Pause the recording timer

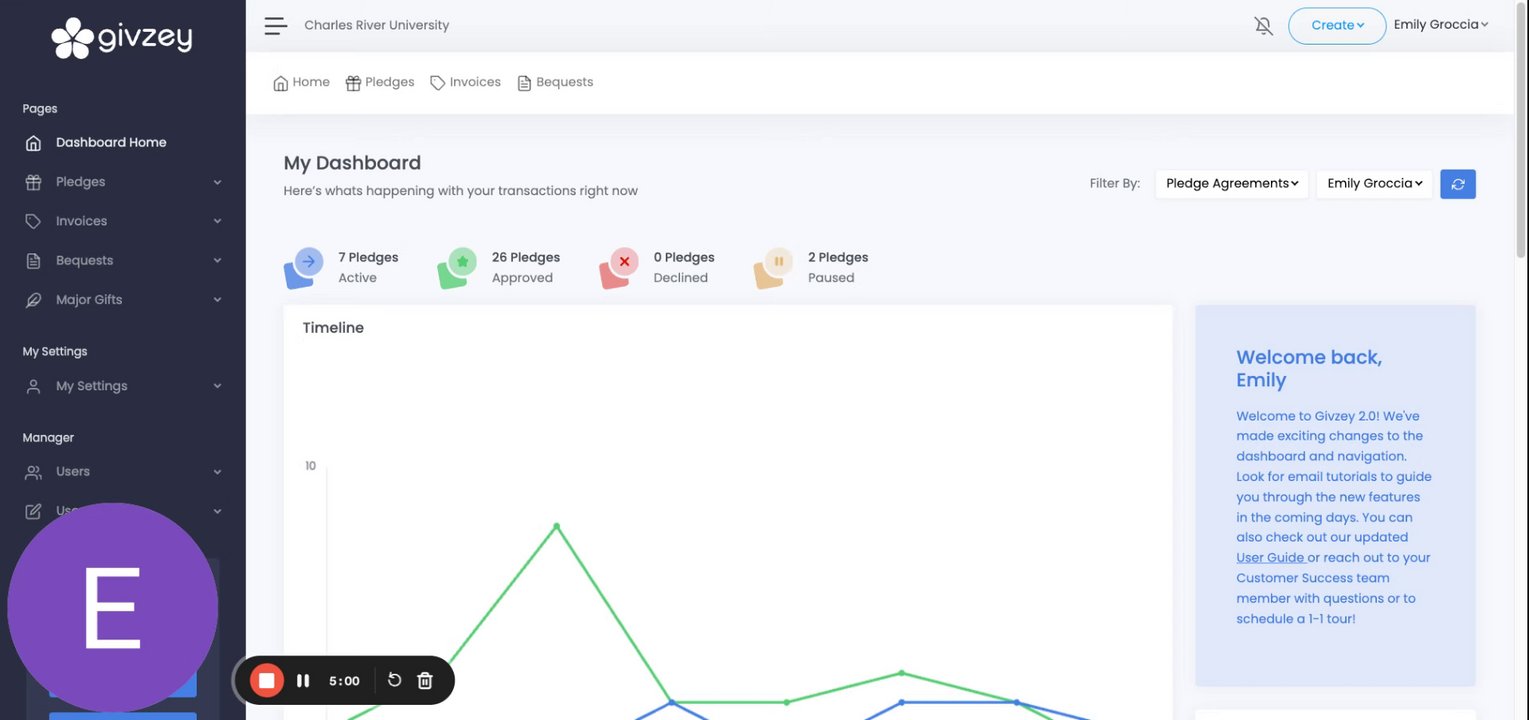(303, 681)
